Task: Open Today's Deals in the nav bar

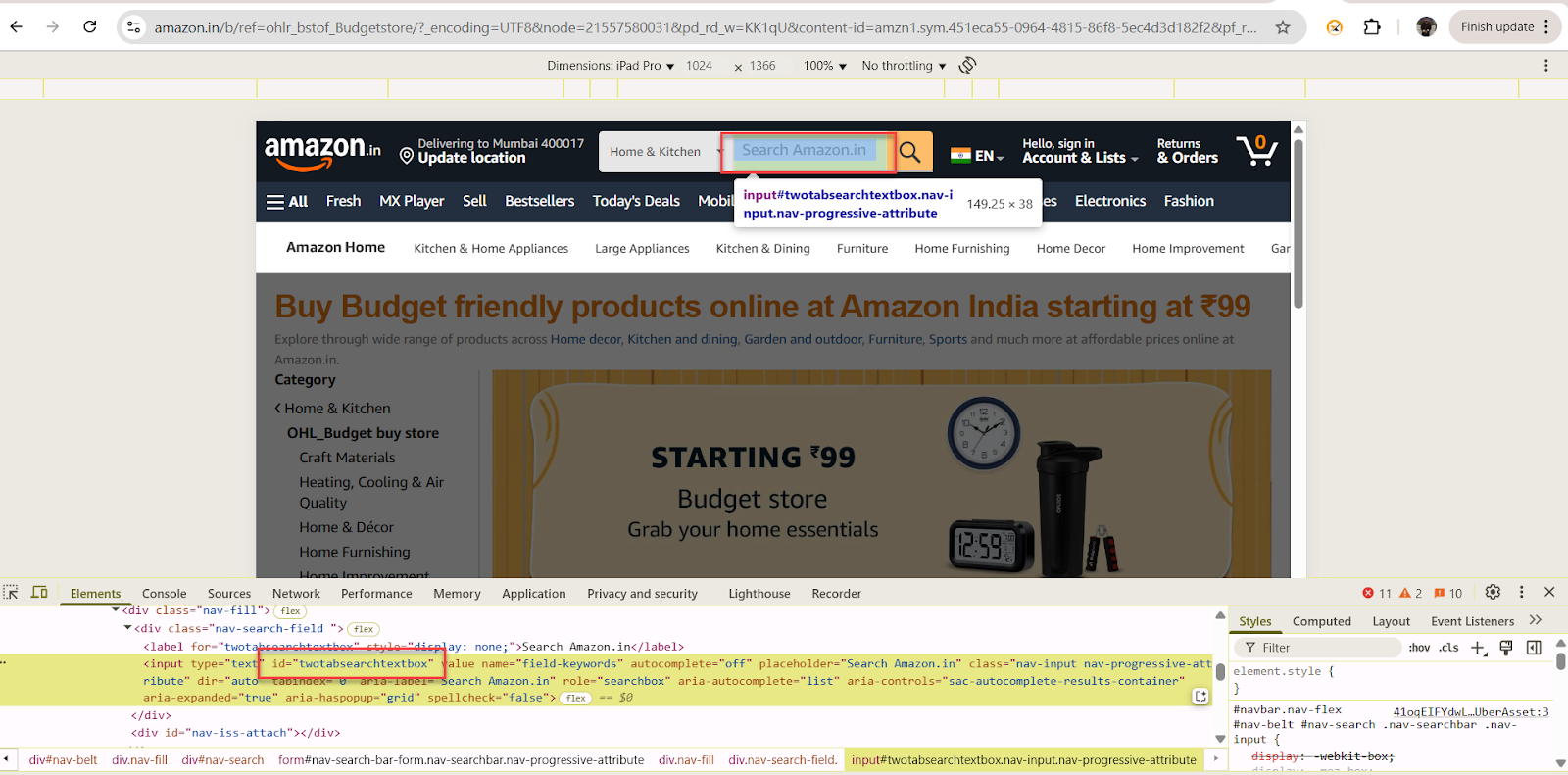Action: (636, 201)
